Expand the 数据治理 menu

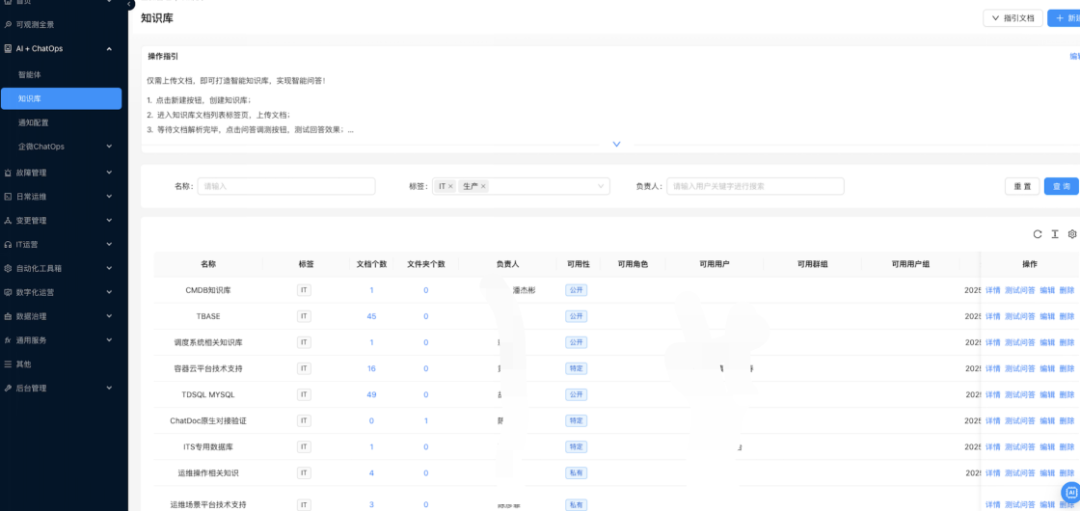pyautogui.click(x=110, y=316)
